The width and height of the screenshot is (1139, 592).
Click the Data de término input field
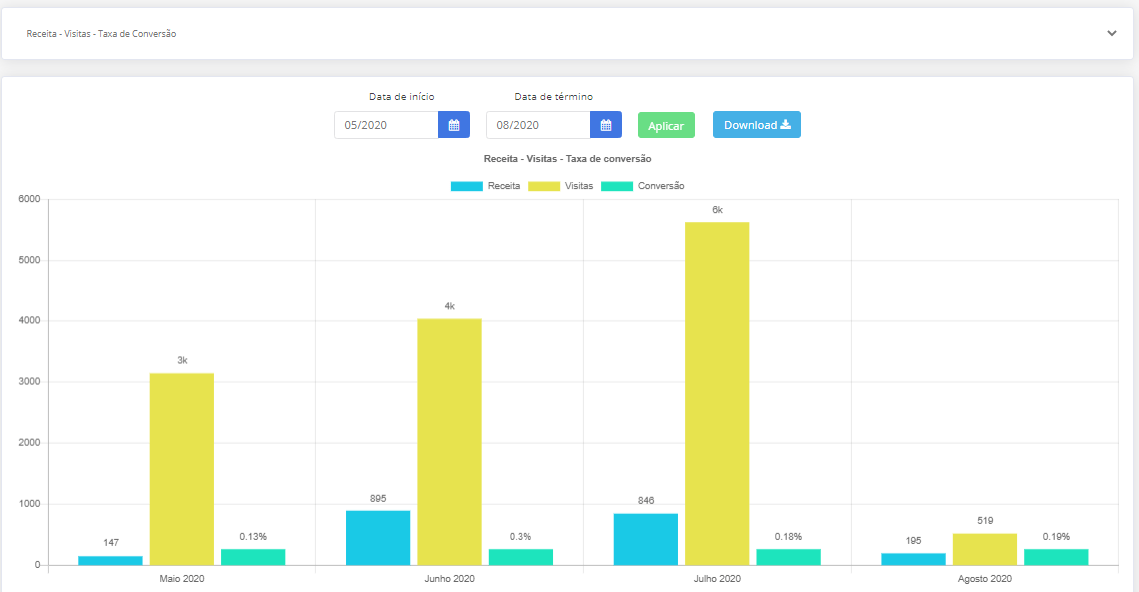(538, 125)
